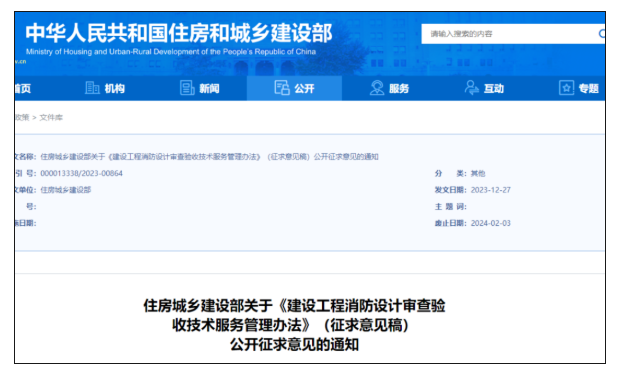Open the 服务 navigation menu
Screen dimensions: 620x377
pos(389,88)
